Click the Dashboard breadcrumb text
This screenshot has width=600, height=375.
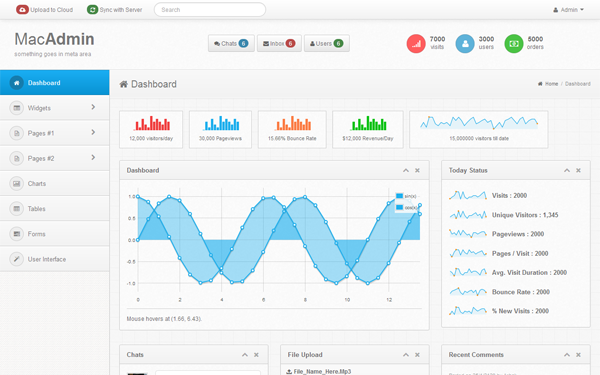tap(577, 84)
